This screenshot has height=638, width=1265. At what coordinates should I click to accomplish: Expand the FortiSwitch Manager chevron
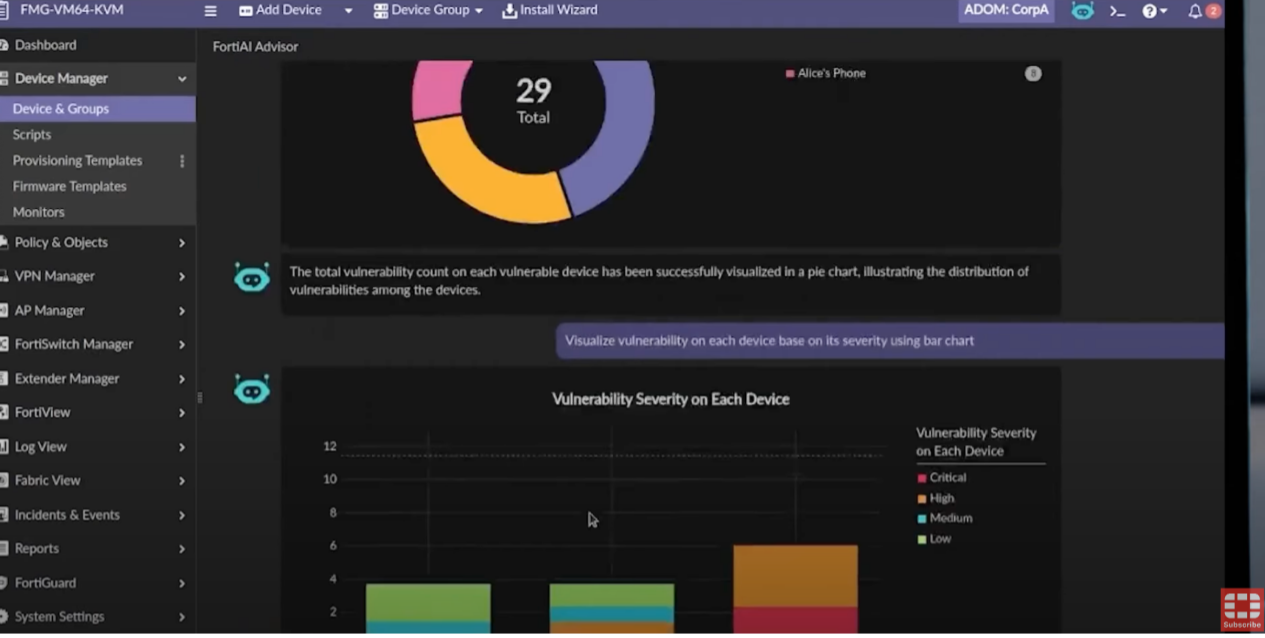point(182,345)
